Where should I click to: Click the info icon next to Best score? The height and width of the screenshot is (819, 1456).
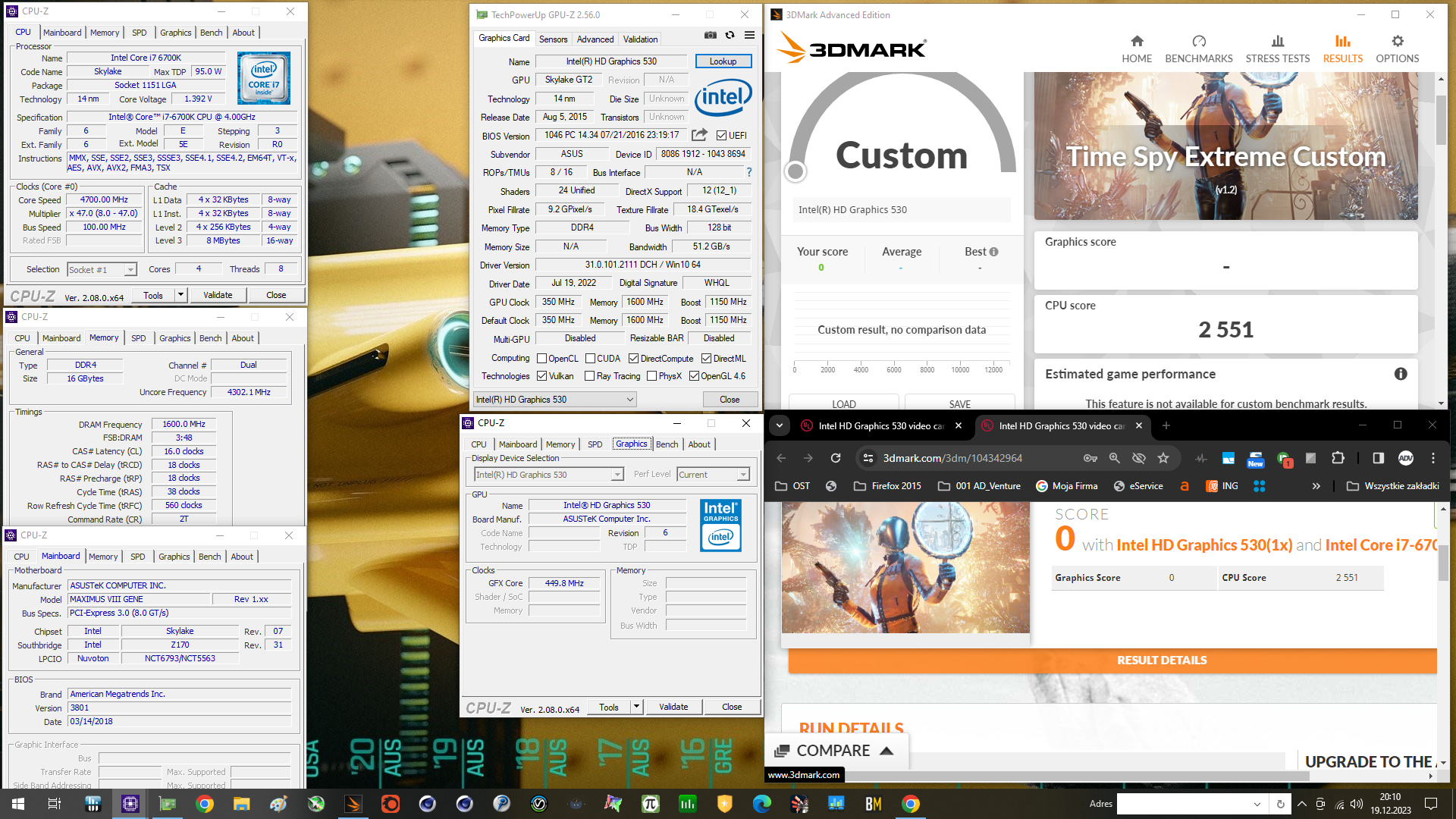(993, 252)
